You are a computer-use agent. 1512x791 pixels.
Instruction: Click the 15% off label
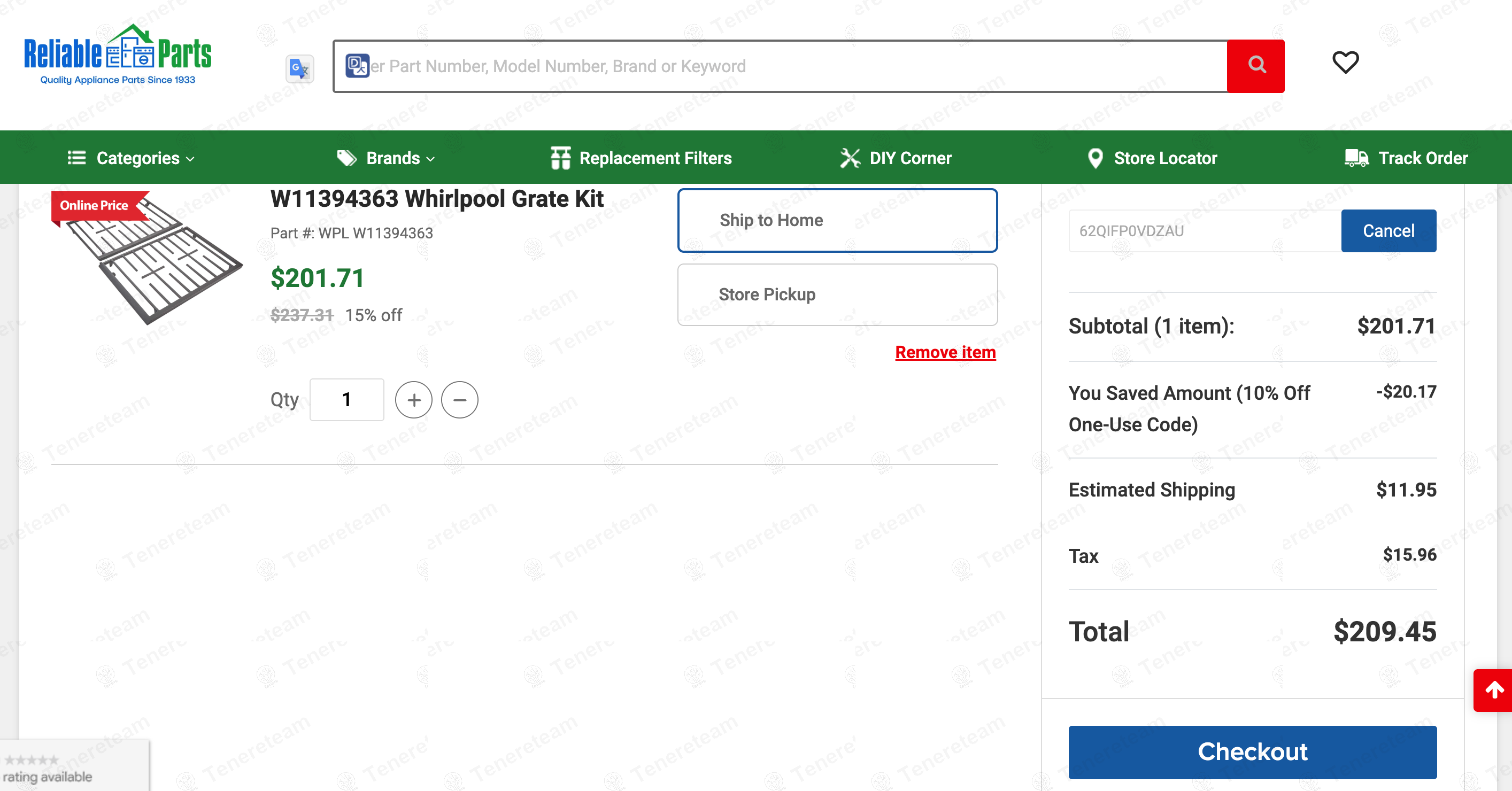[x=373, y=315]
